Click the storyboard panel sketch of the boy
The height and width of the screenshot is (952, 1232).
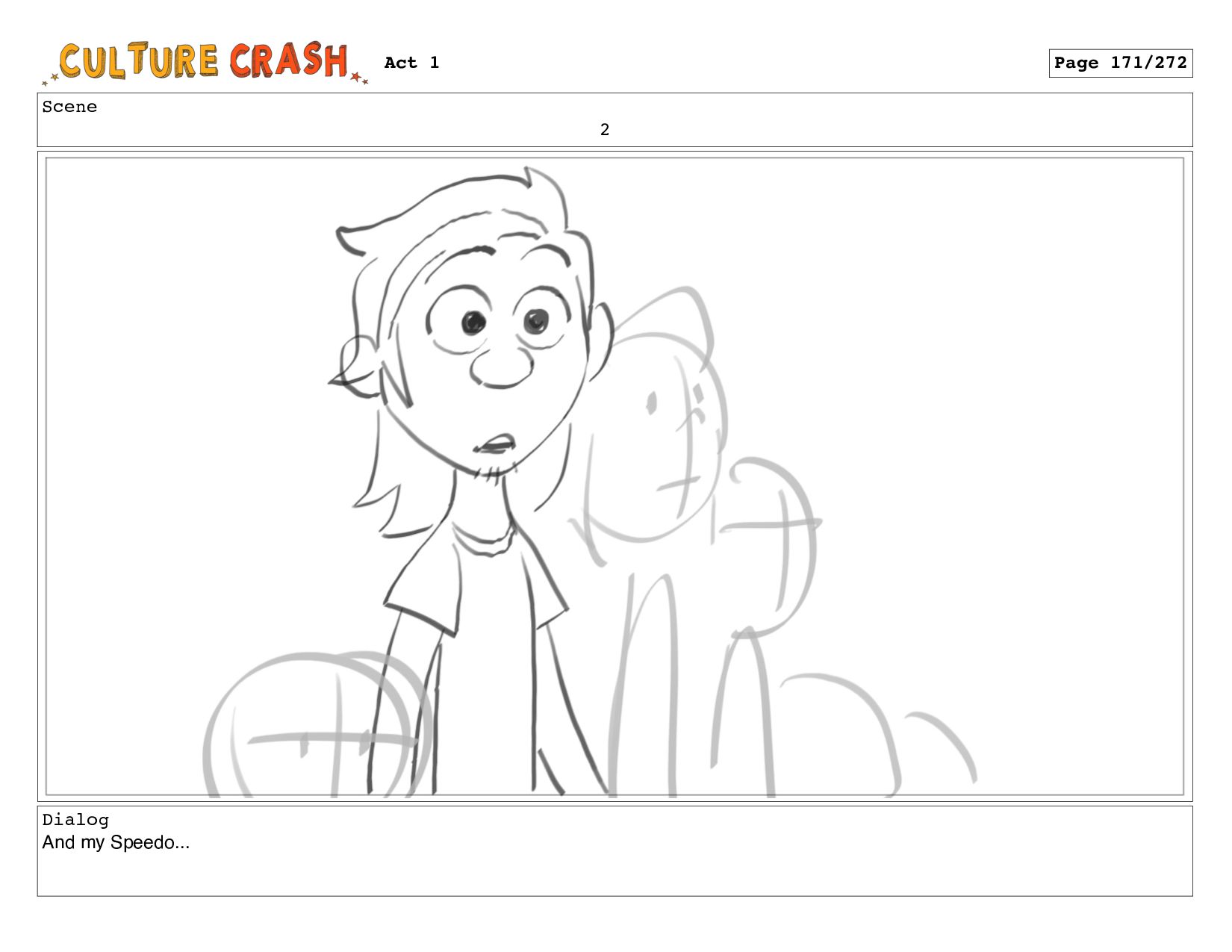(615, 476)
